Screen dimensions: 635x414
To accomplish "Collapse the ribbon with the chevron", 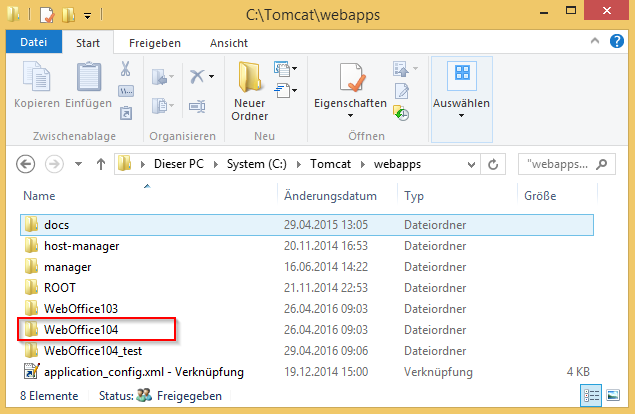I will [595, 41].
